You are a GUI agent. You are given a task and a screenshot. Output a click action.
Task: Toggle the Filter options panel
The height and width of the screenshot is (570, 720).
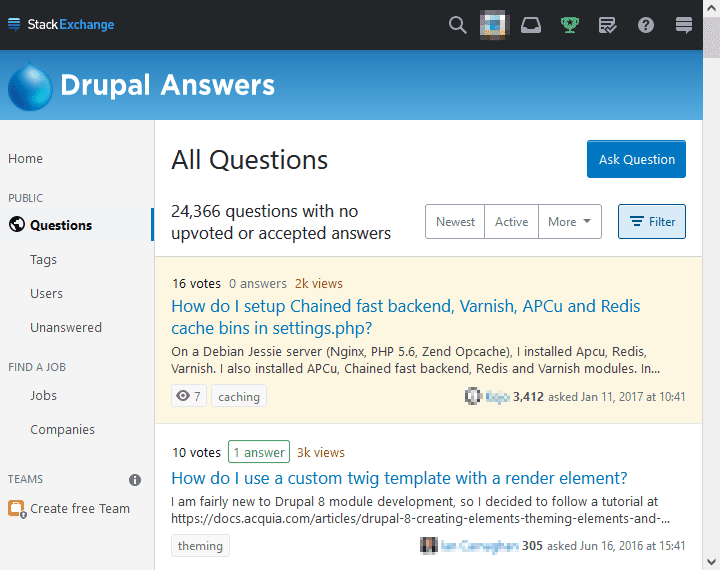[x=651, y=222]
